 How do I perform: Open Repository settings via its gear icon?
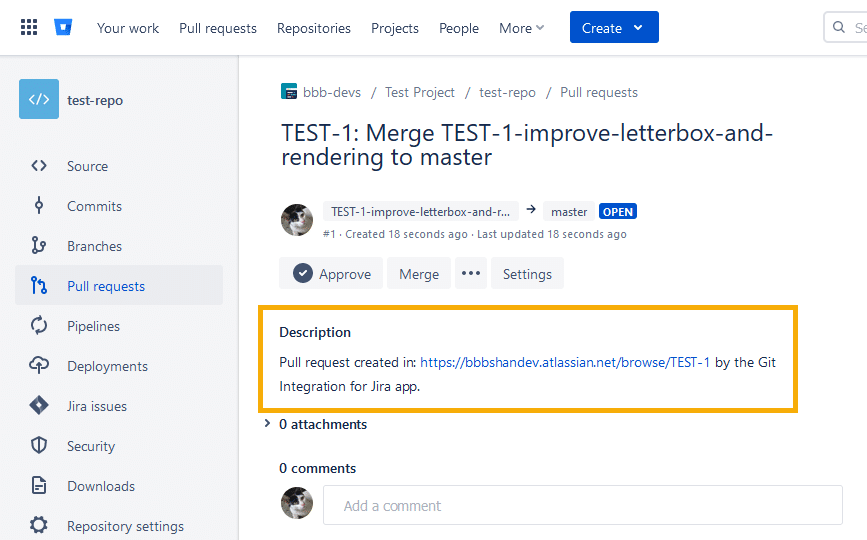pyautogui.click(x=39, y=525)
